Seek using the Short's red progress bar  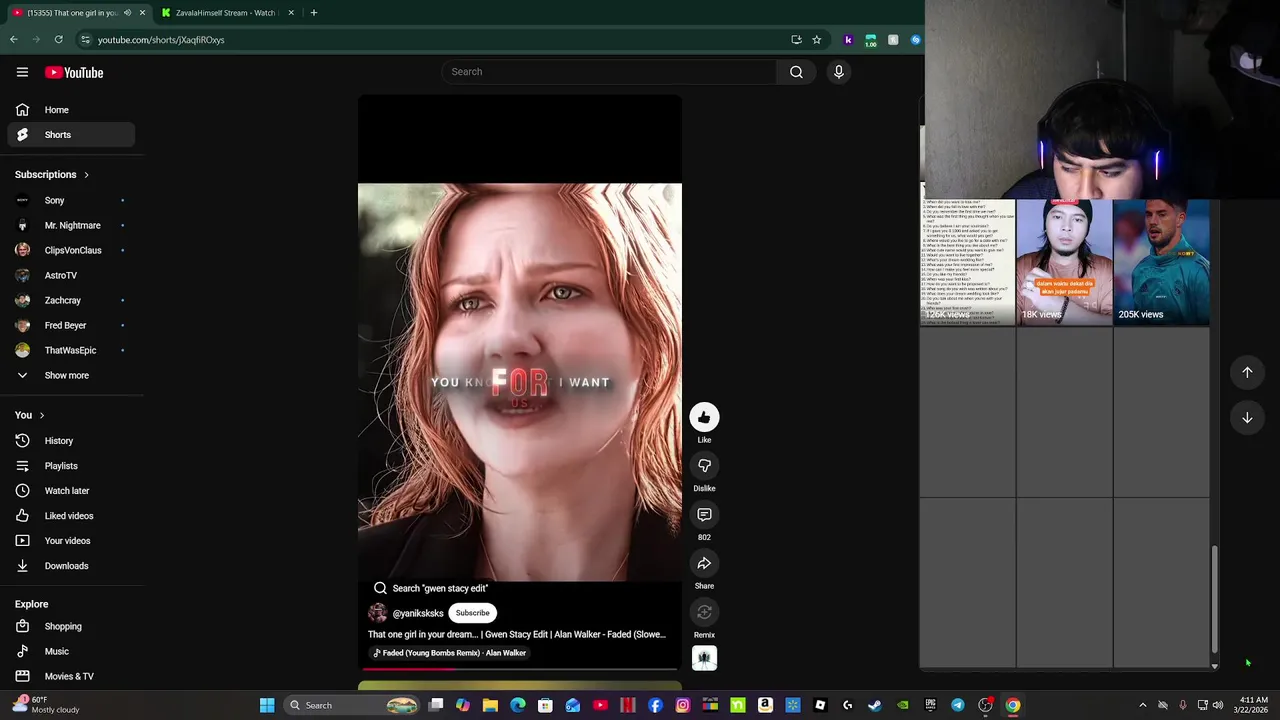coord(519,668)
